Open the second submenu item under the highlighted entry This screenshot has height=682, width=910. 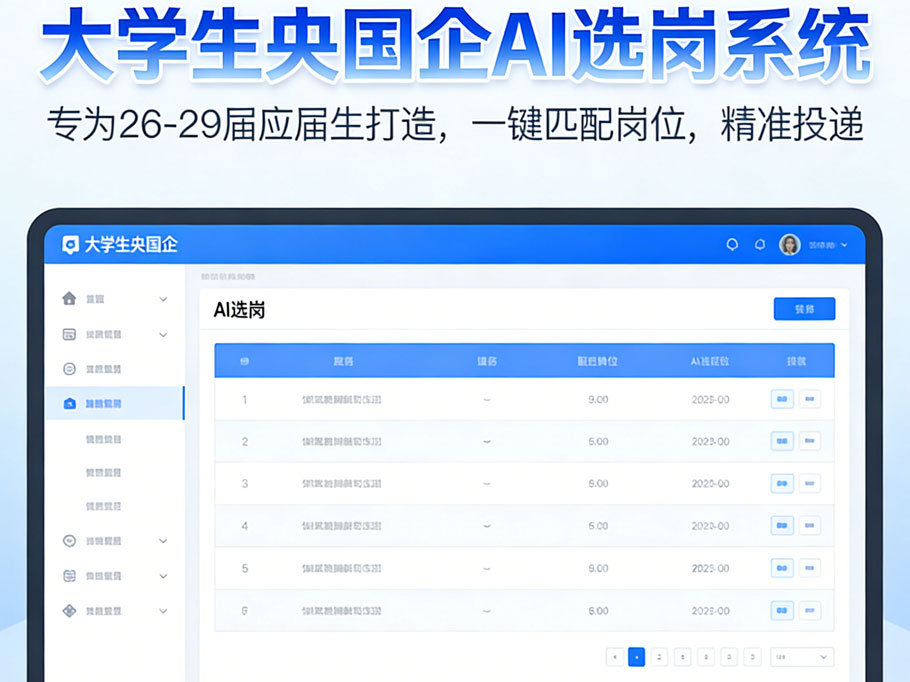pos(103,472)
